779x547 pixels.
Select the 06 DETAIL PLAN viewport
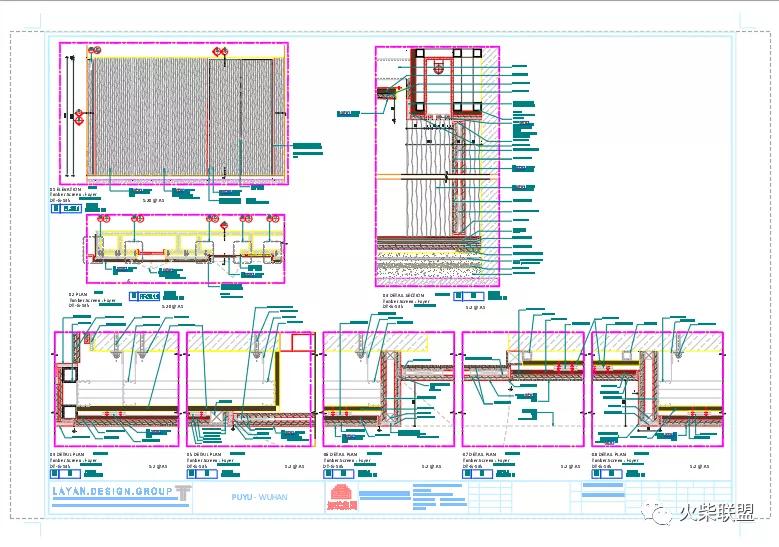(389, 389)
